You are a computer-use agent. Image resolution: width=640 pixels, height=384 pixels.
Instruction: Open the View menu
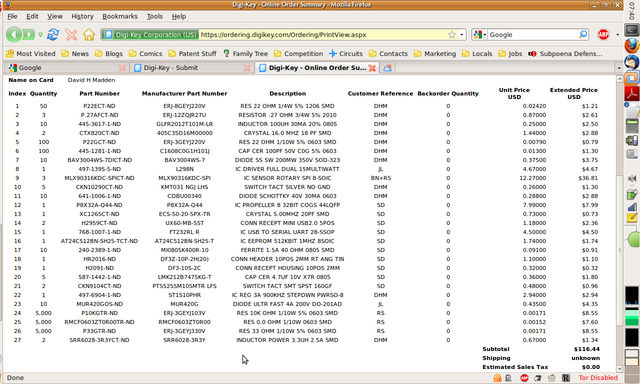[x=55, y=16]
